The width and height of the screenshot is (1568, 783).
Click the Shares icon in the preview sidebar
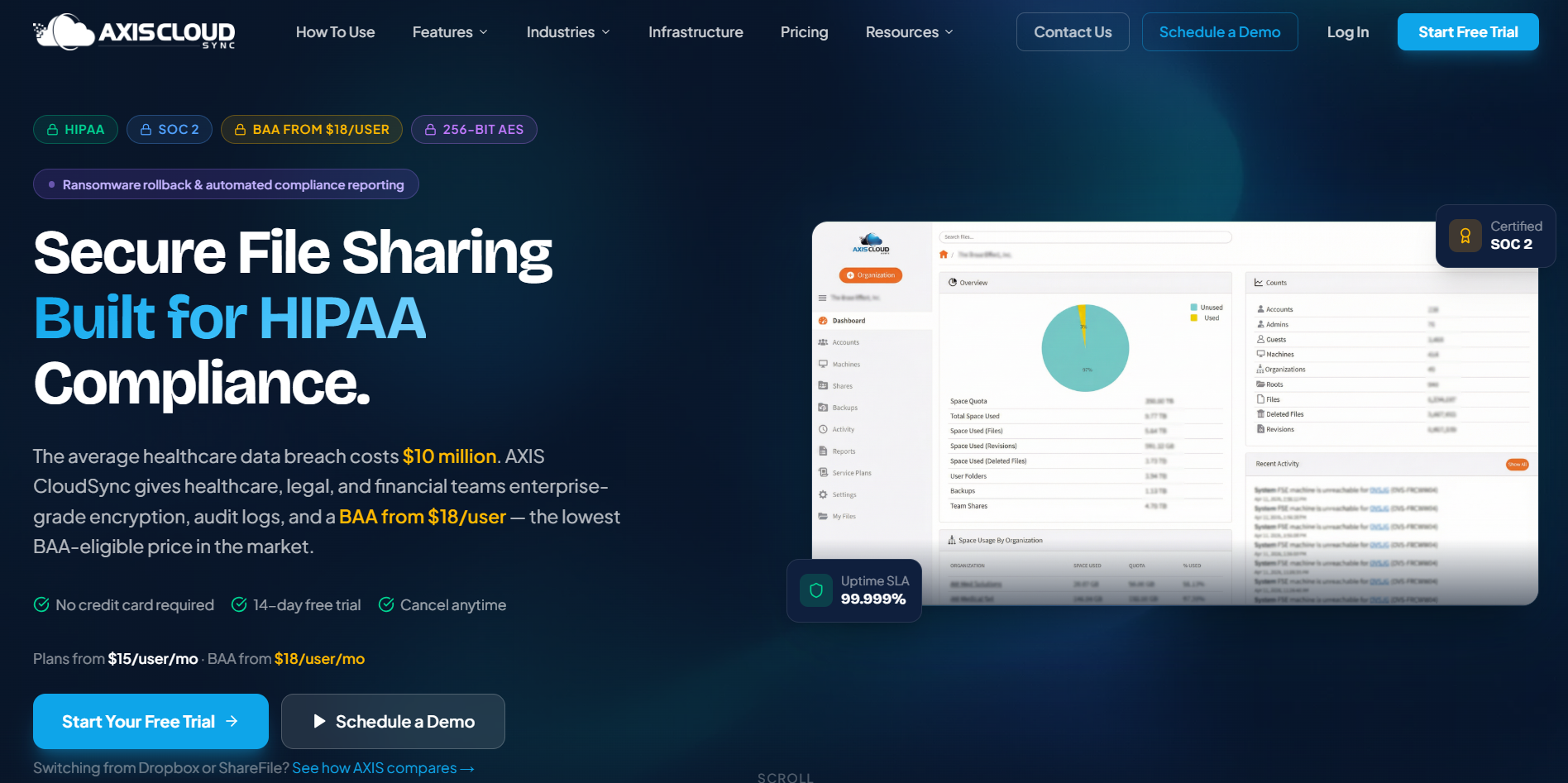[823, 385]
